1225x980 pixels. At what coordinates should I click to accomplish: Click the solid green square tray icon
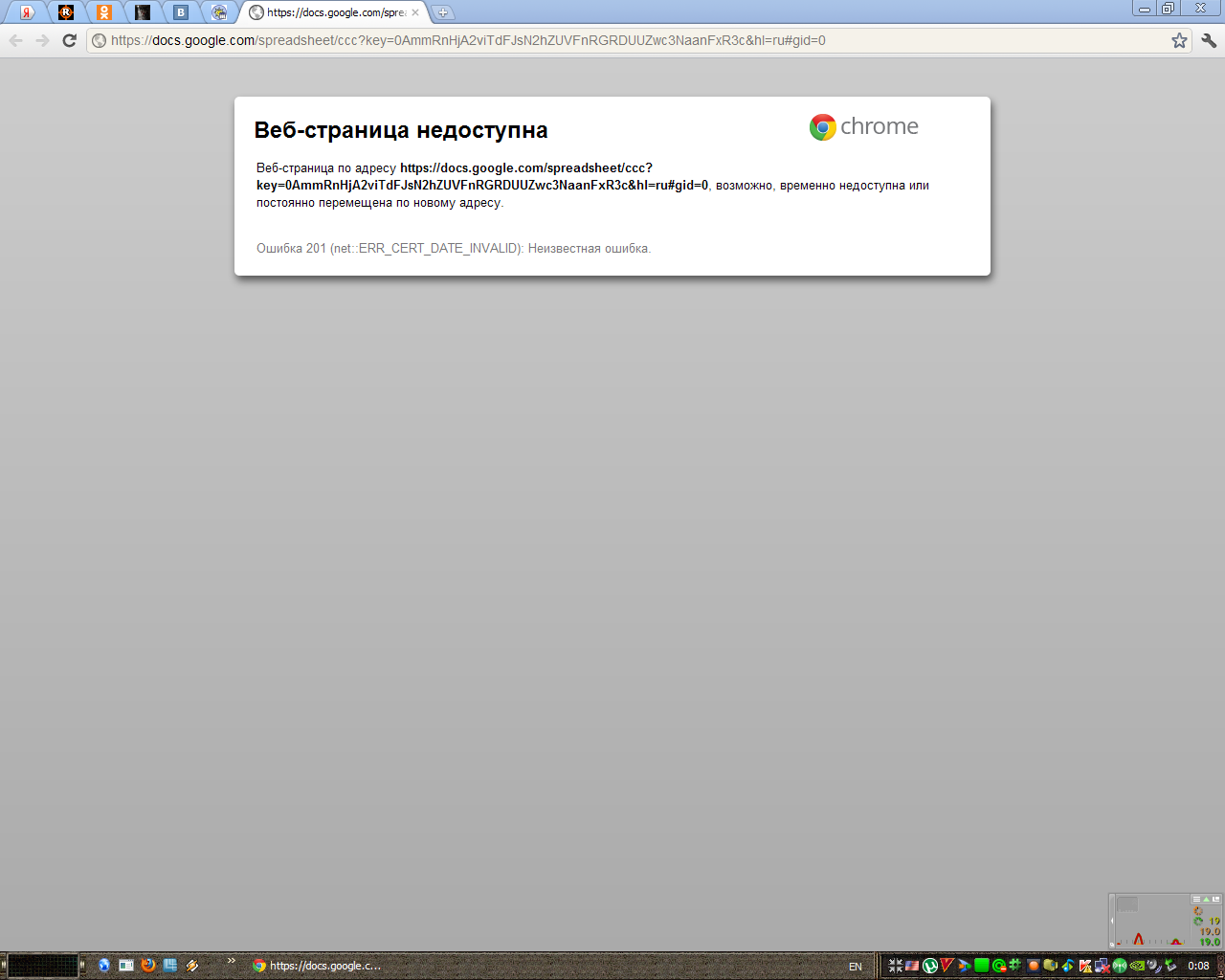tap(982, 966)
